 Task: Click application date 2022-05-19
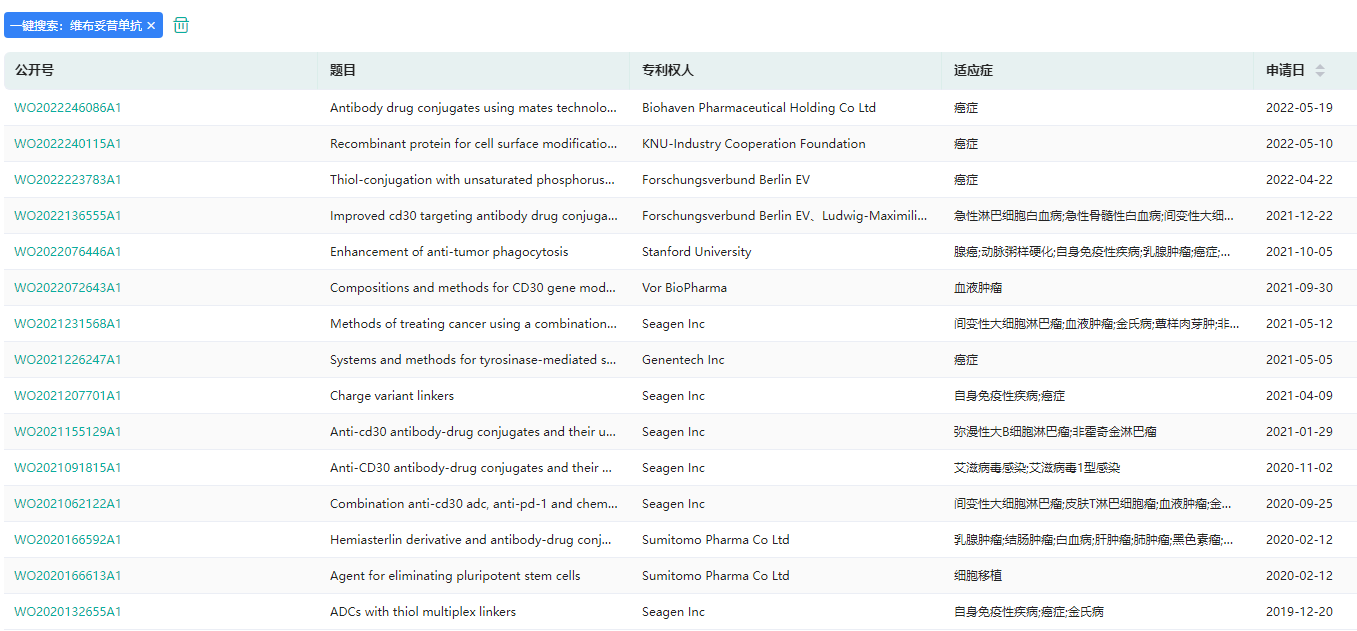pyautogui.click(x=1299, y=108)
